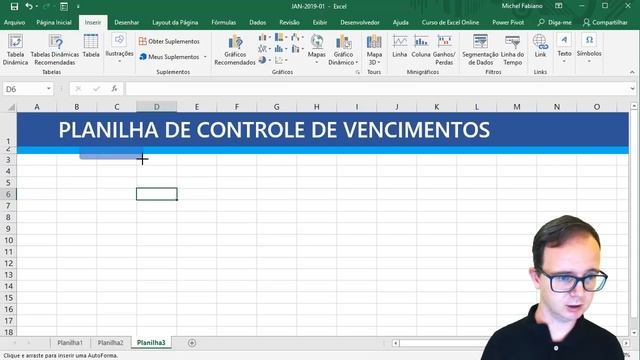Screen dimensions: 640x360
Task: Switch to the Layout da Página tab
Action: (x=175, y=22)
